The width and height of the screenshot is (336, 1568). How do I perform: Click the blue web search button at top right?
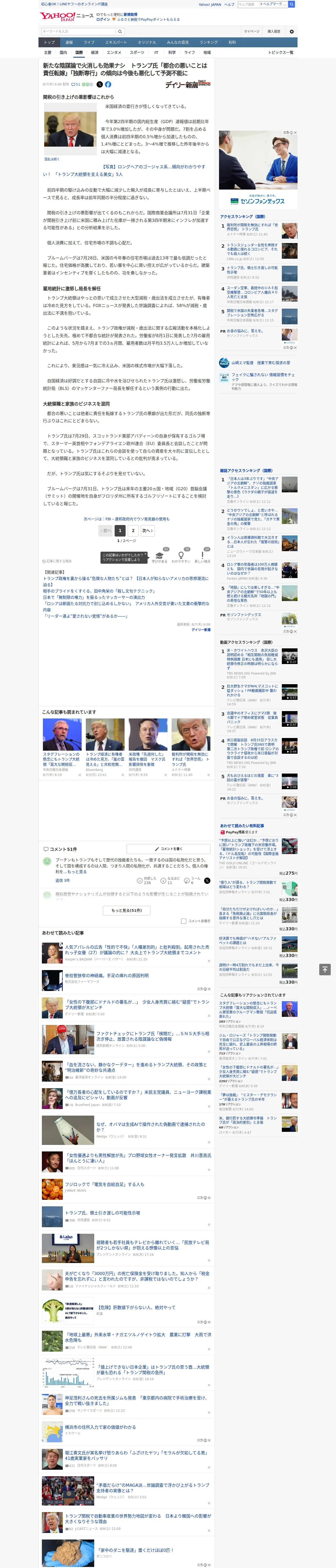tap(292, 4)
